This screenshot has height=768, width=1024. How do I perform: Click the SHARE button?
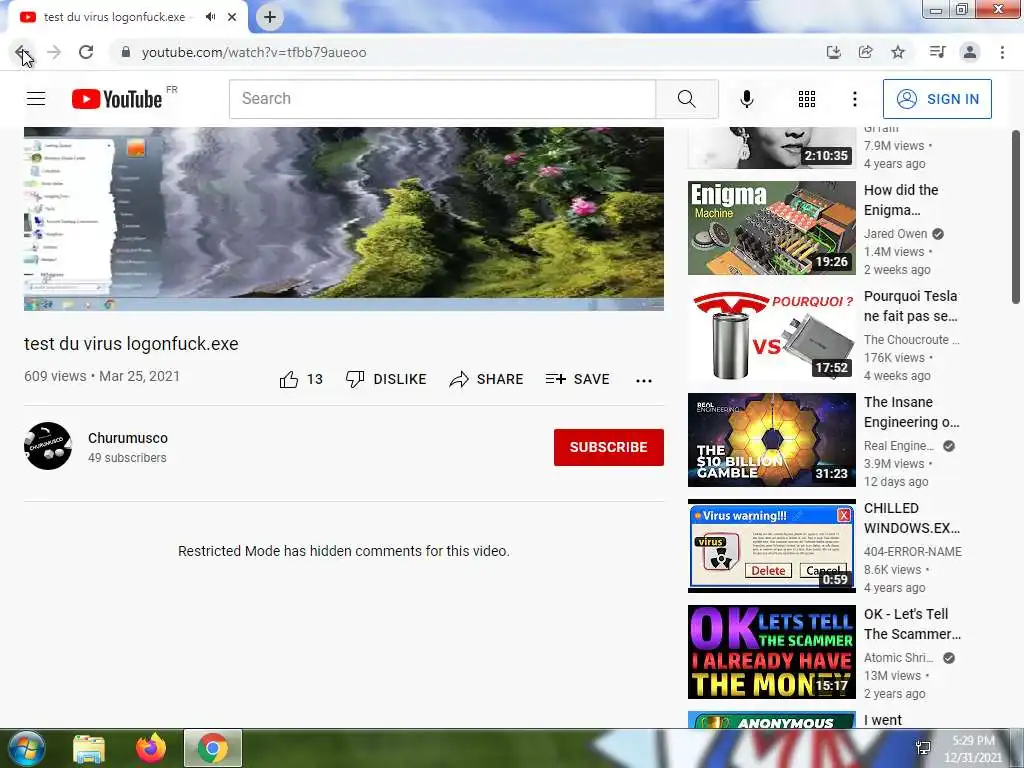[487, 379]
